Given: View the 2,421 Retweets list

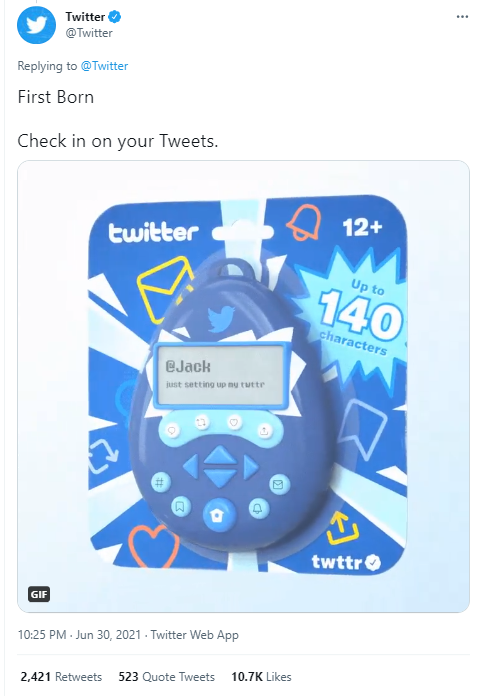Looking at the screenshot, I should click(x=61, y=676).
